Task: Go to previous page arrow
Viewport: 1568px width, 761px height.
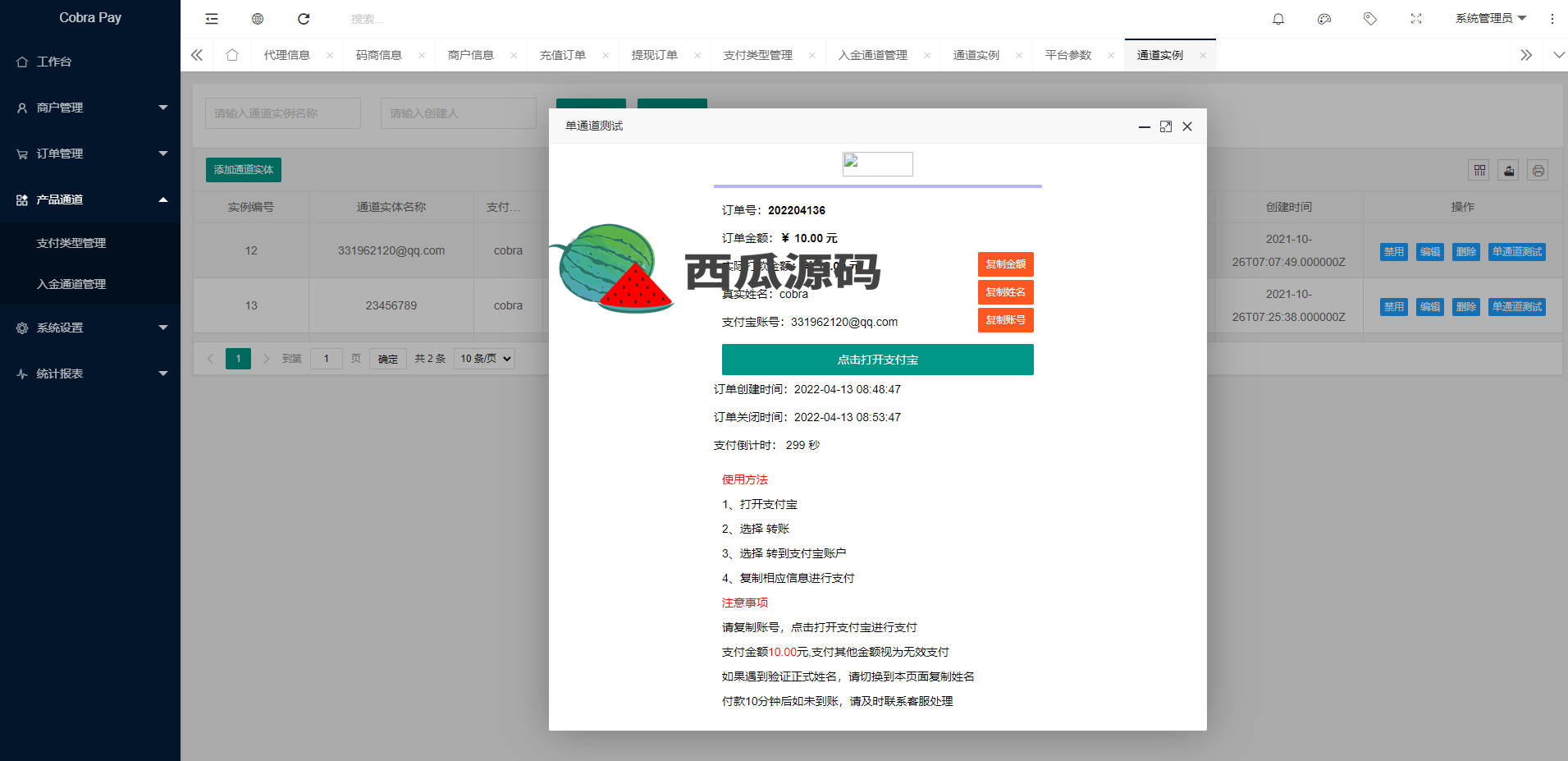Action: point(211,359)
